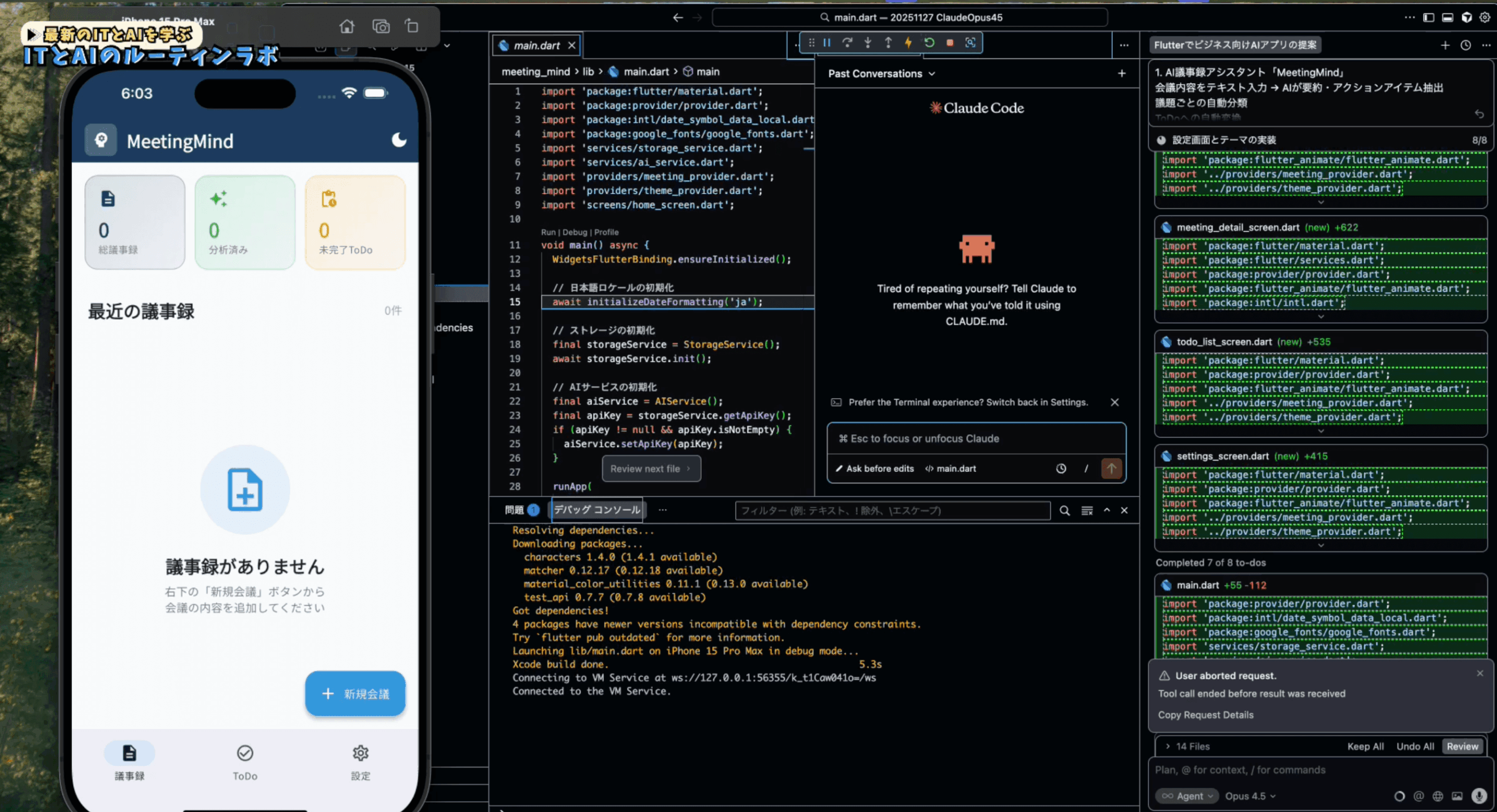Tap the orange 未完了ToDo stat card
This screenshot has width=1497, height=812.
point(355,222)
